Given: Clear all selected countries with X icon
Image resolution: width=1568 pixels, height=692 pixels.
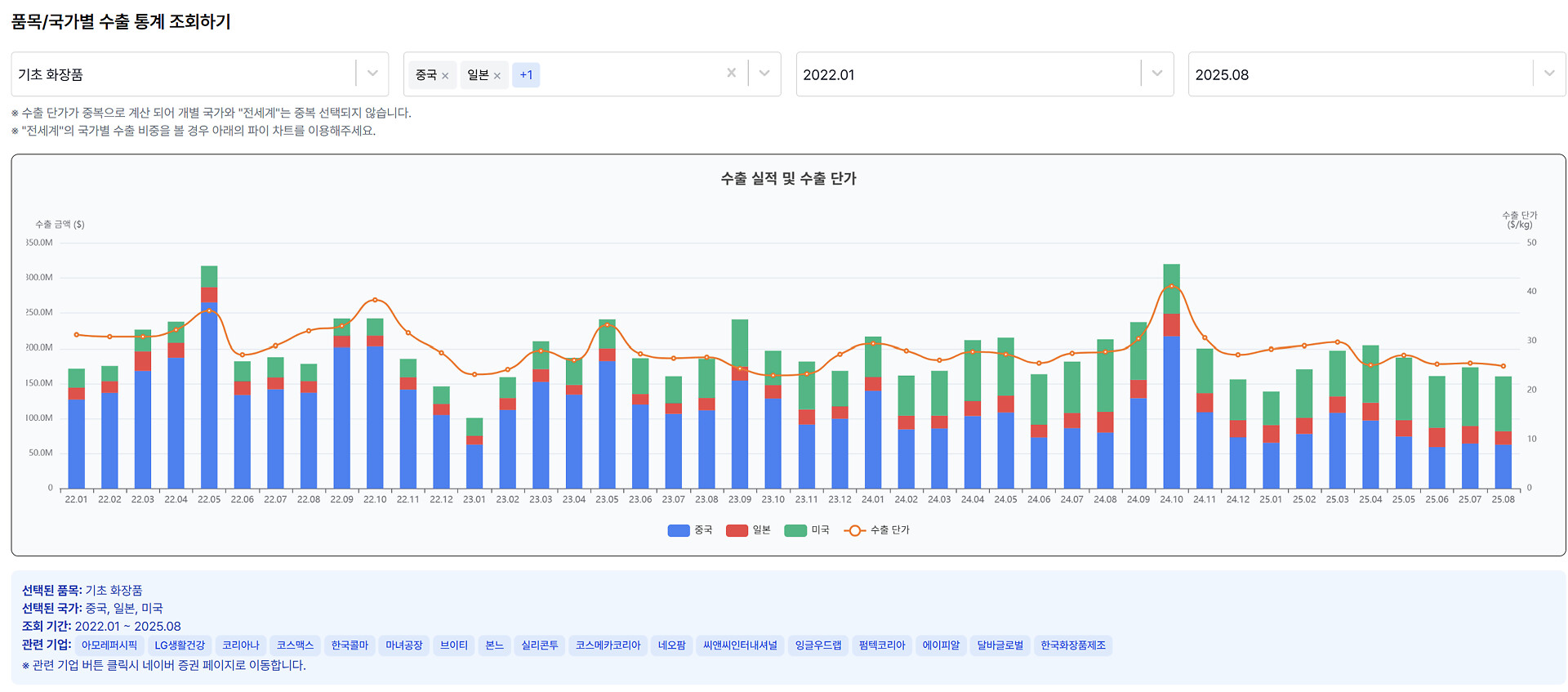Looking at the screenshot, I should [x=731, y=74].
